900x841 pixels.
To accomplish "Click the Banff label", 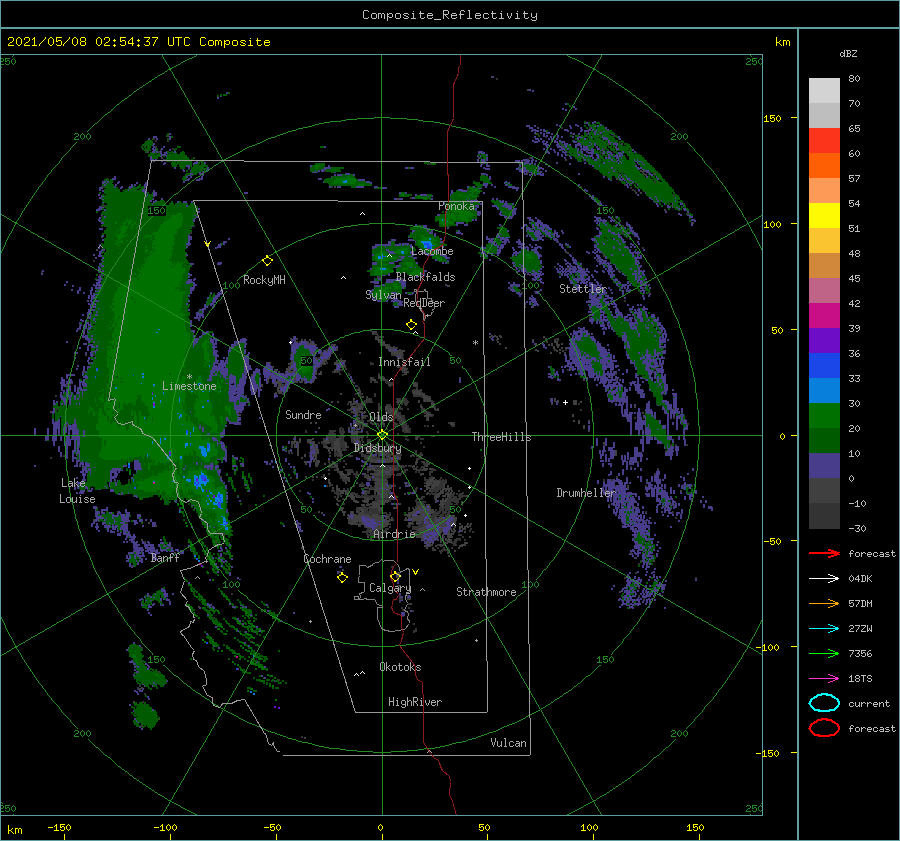I will (165, 557).
